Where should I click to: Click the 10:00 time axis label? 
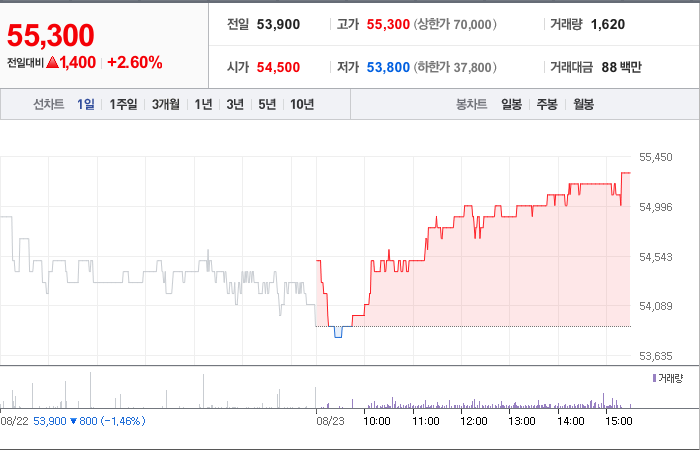click(377, 421)
